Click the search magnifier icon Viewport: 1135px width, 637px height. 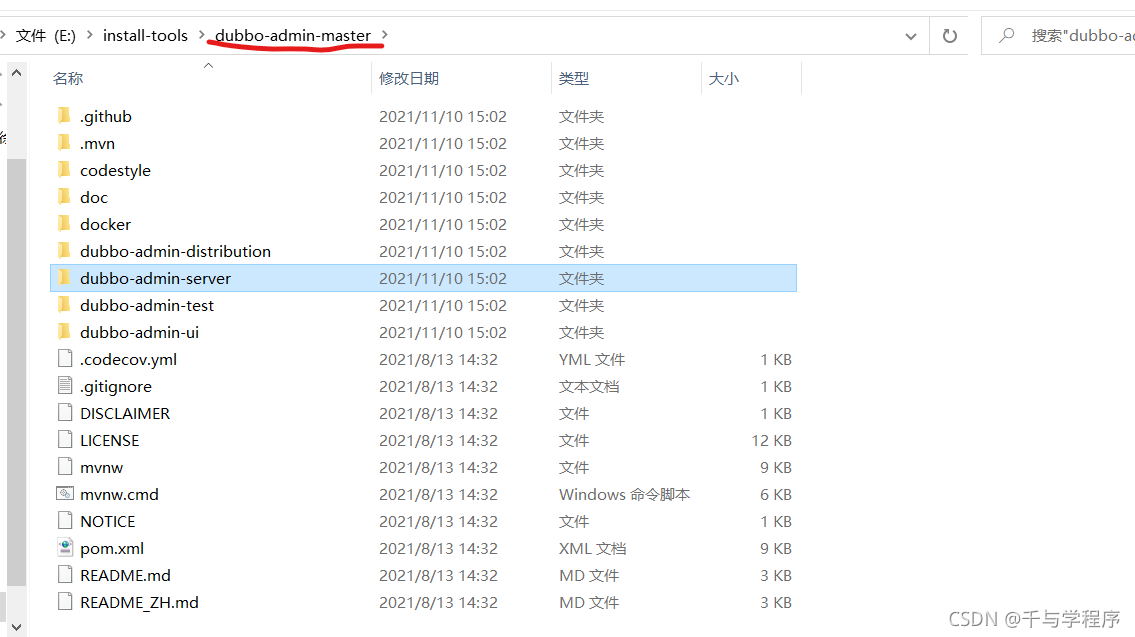tap(1006, 35)
